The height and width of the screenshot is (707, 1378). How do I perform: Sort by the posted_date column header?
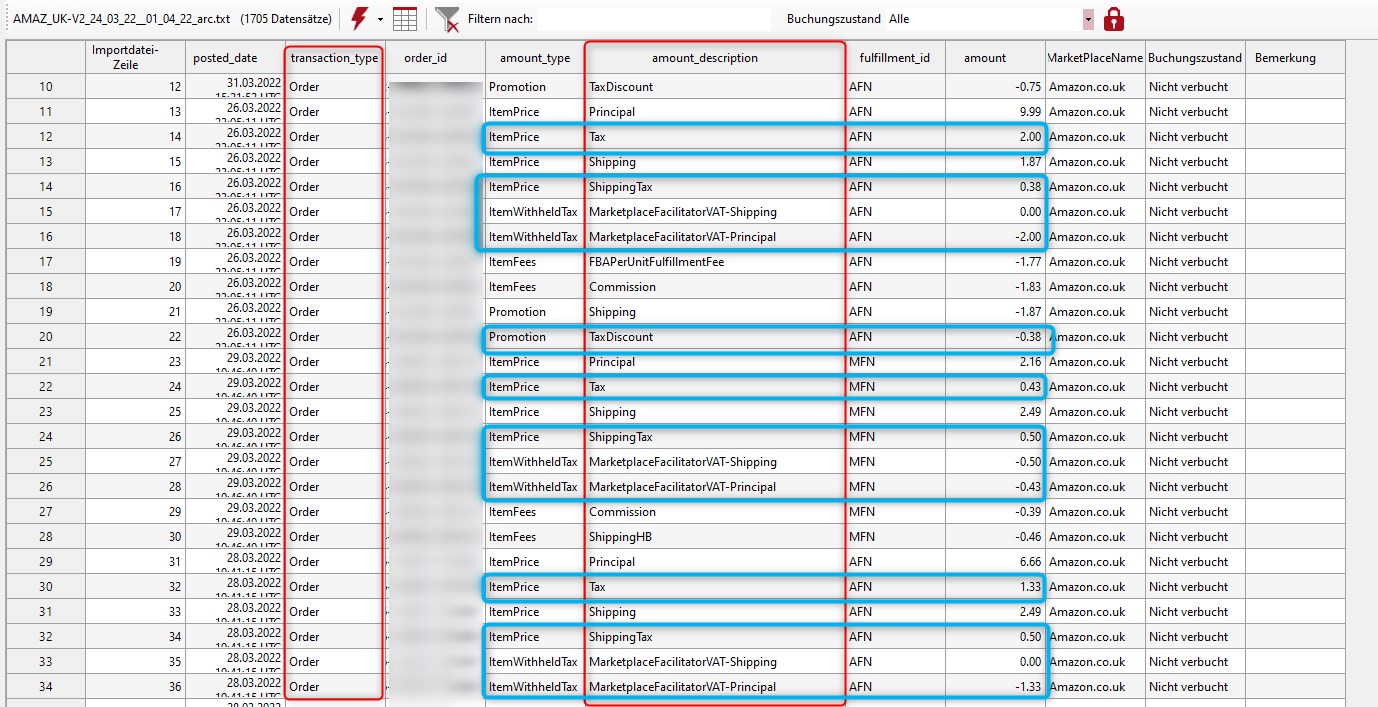coord(225,57)
